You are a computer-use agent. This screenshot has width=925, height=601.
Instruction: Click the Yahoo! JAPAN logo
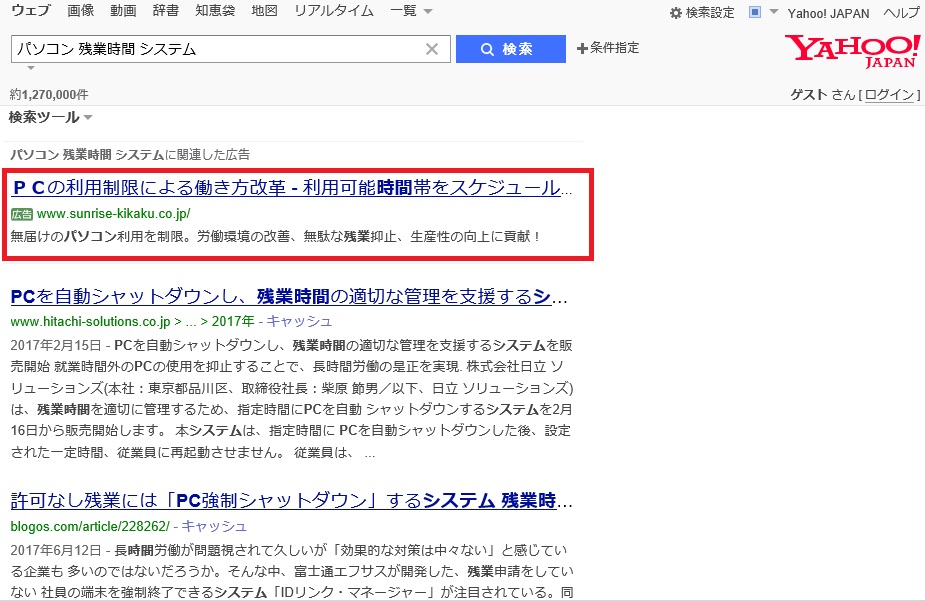pyautogui.click(x=852, y=50)
